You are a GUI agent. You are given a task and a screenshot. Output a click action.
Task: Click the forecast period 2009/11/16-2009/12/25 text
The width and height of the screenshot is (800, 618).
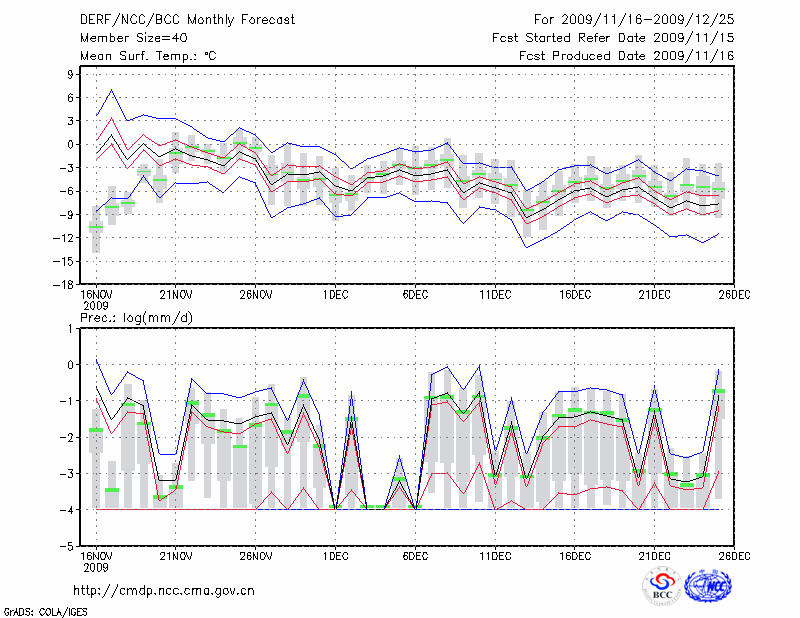click(635, 19)
